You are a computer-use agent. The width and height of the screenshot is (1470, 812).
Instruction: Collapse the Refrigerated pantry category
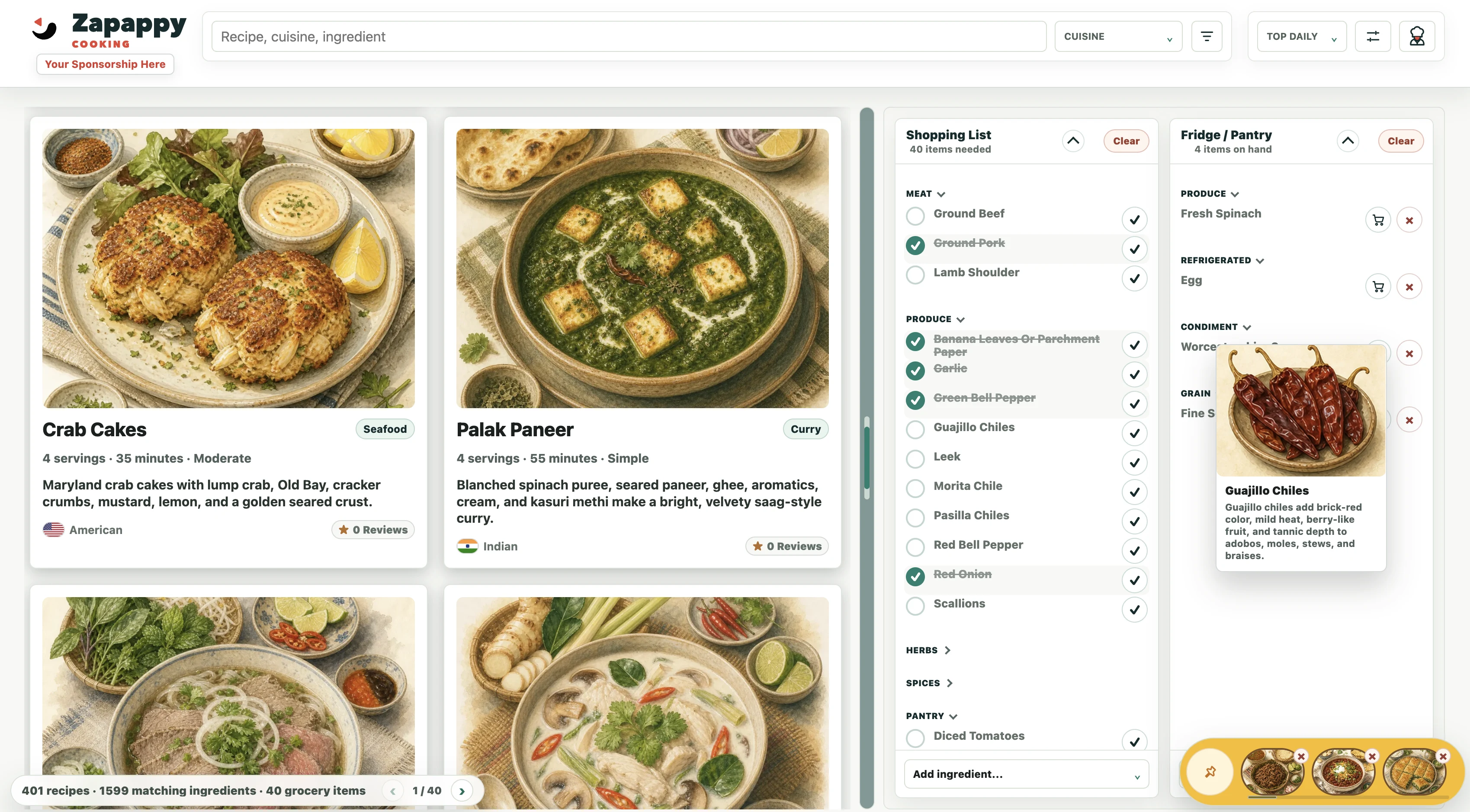click(x=1223, y=260)
